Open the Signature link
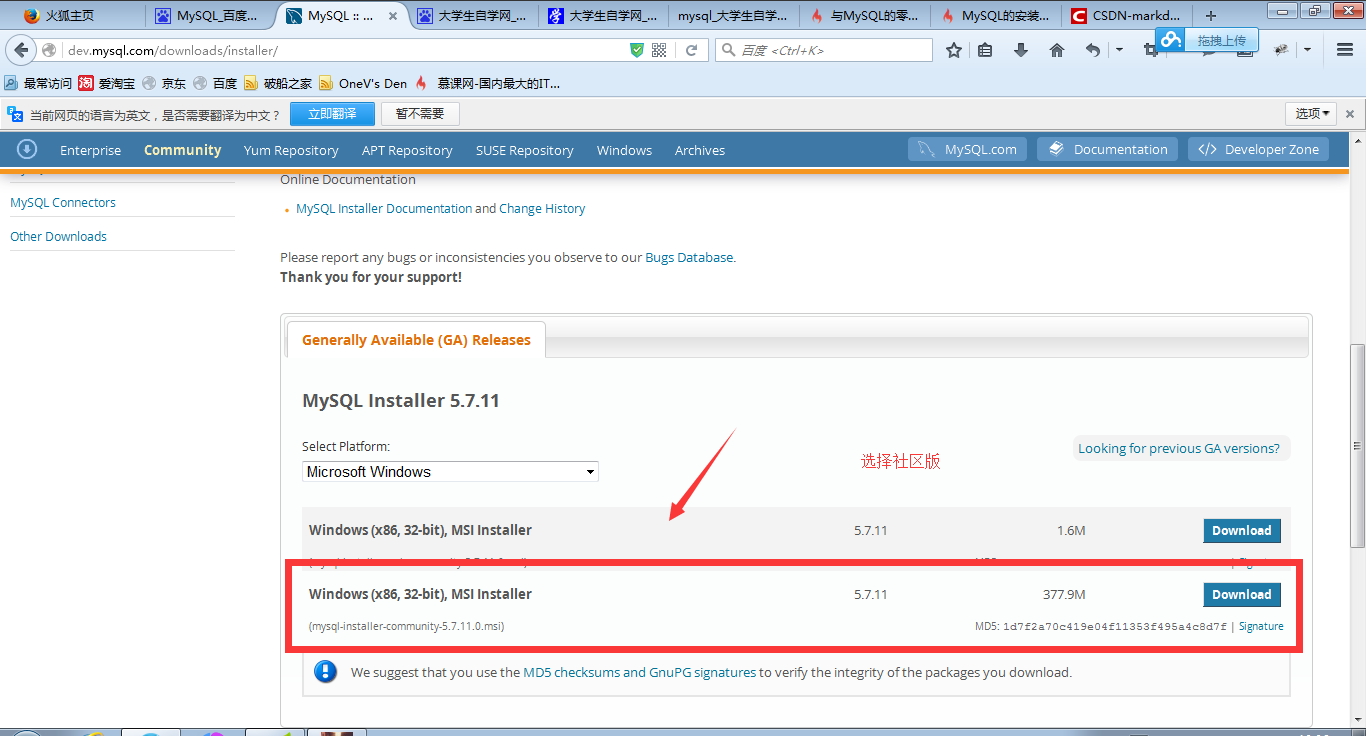1366x736 pixels. click(1261, 626)
